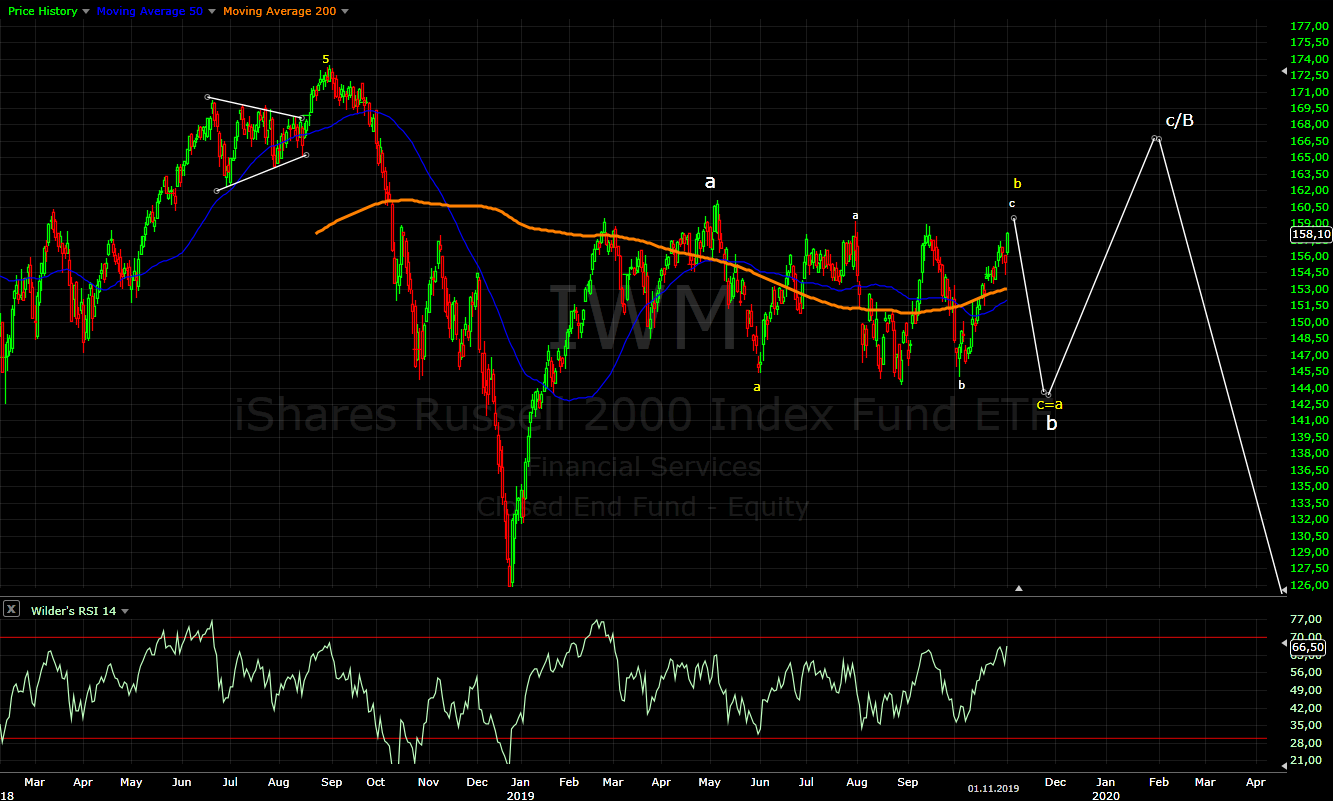Open the Moving Average 50 dropdown
The width and height of the screenshot is (1333, 801).
click(x=211, y=11)
